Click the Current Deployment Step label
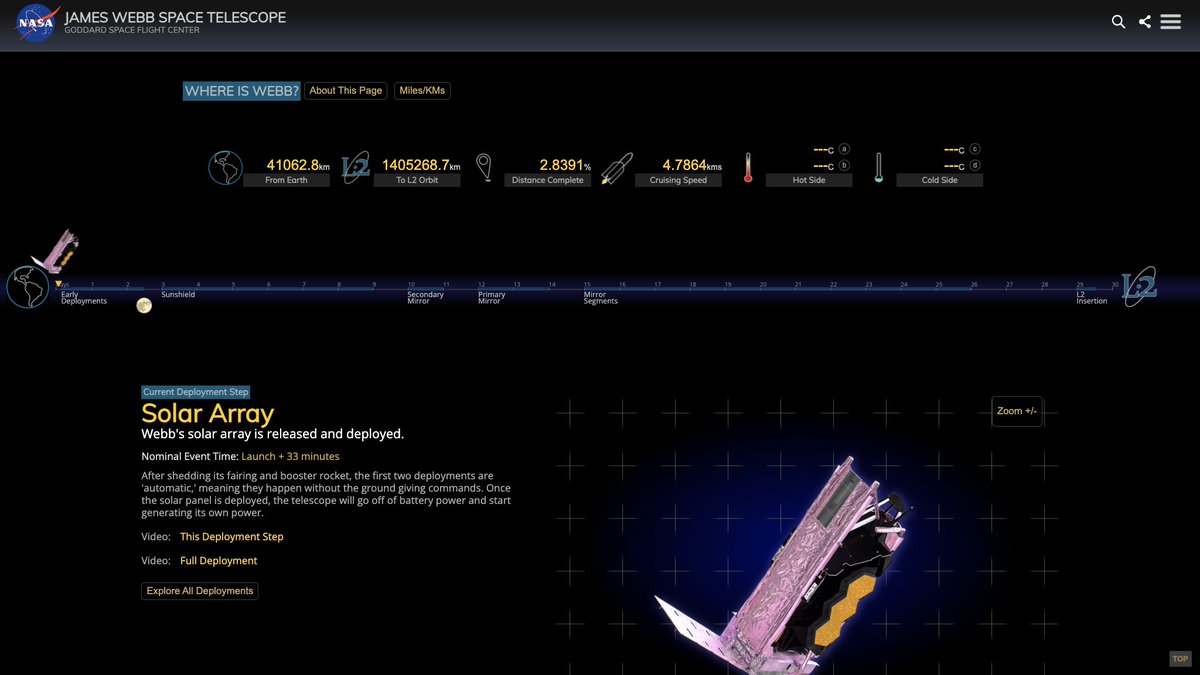The image size is (1200, 675). (x=195, y=392)
